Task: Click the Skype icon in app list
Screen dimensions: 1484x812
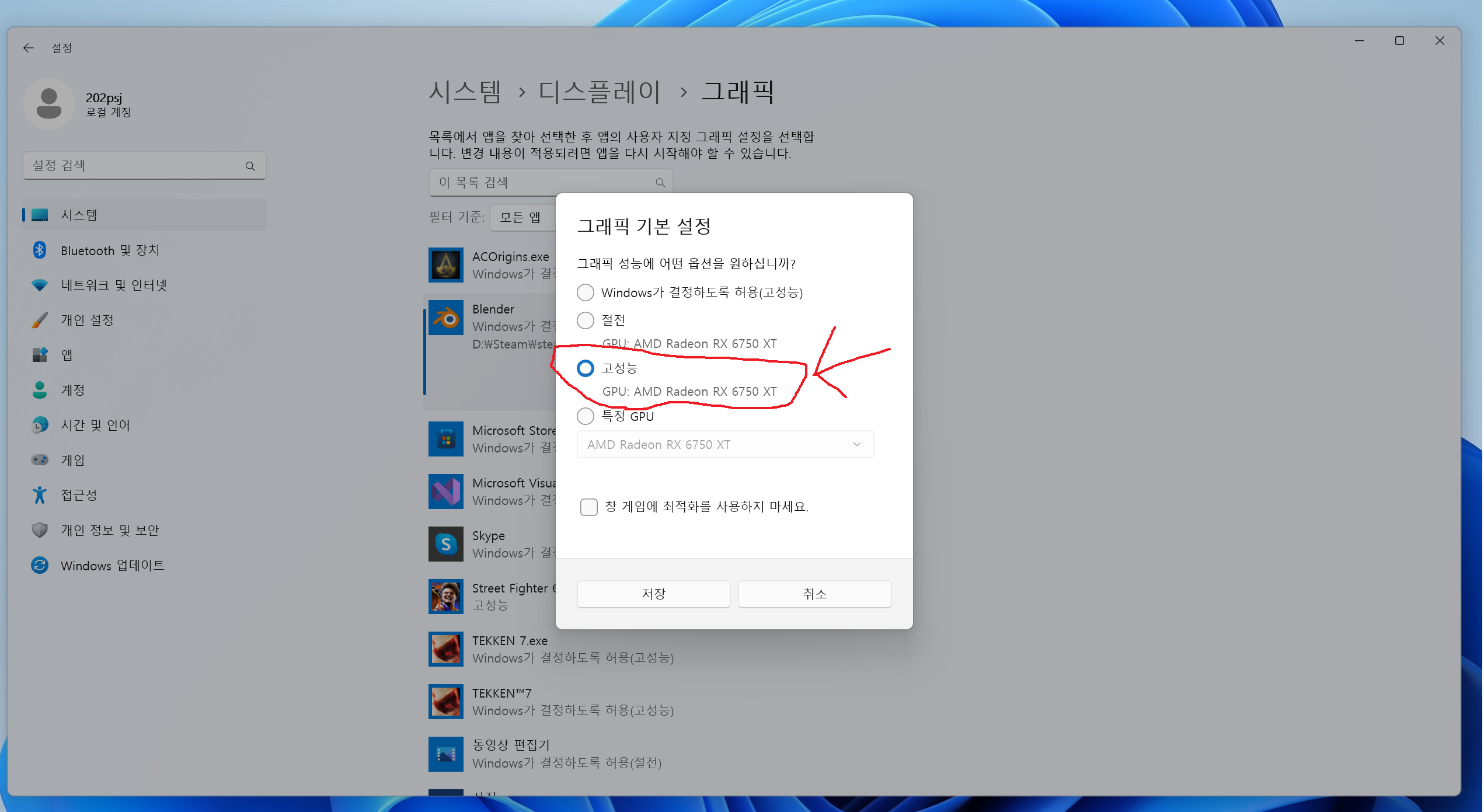Action: 445,544
